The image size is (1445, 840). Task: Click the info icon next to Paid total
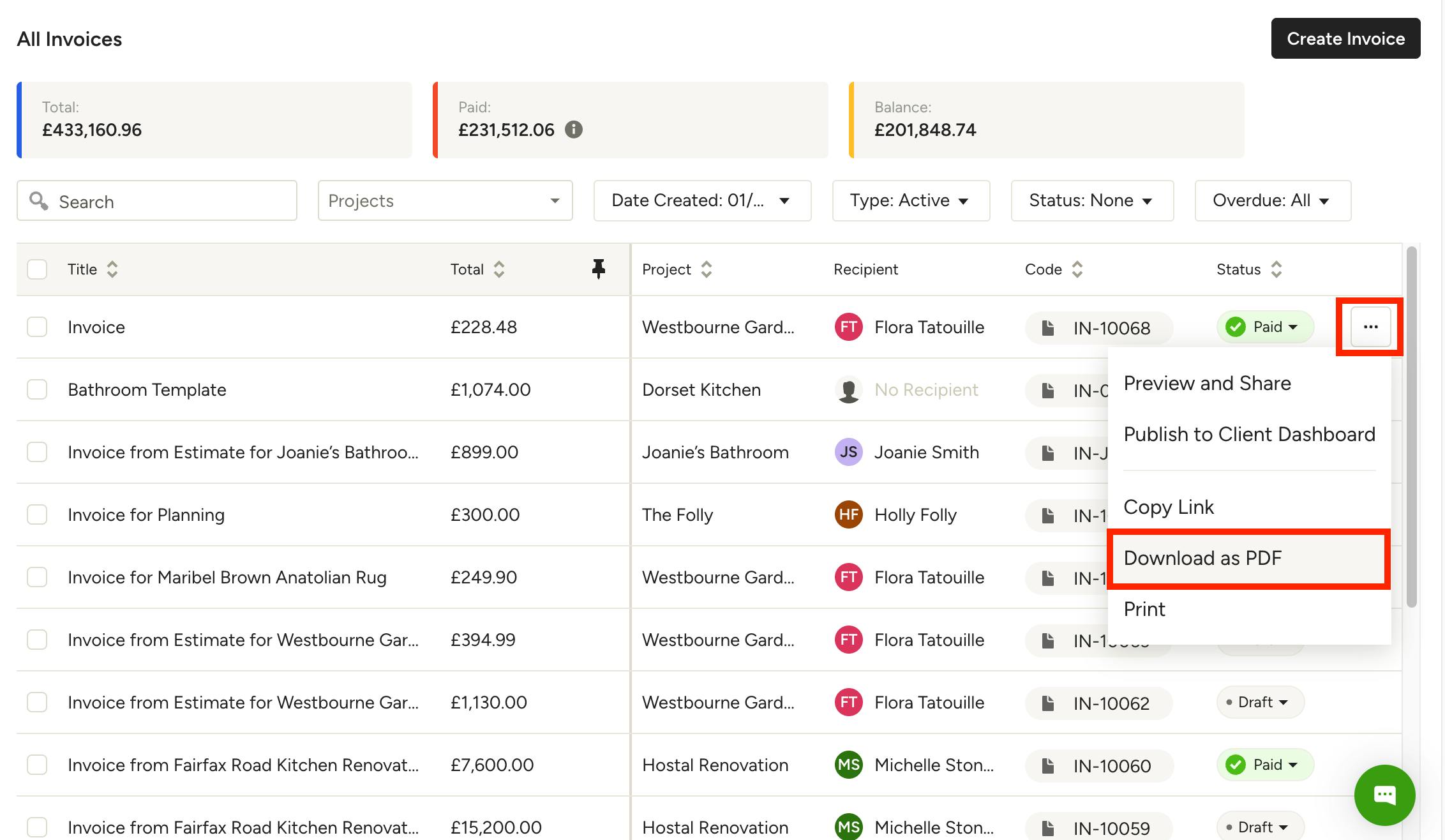(x=574, y=130)
